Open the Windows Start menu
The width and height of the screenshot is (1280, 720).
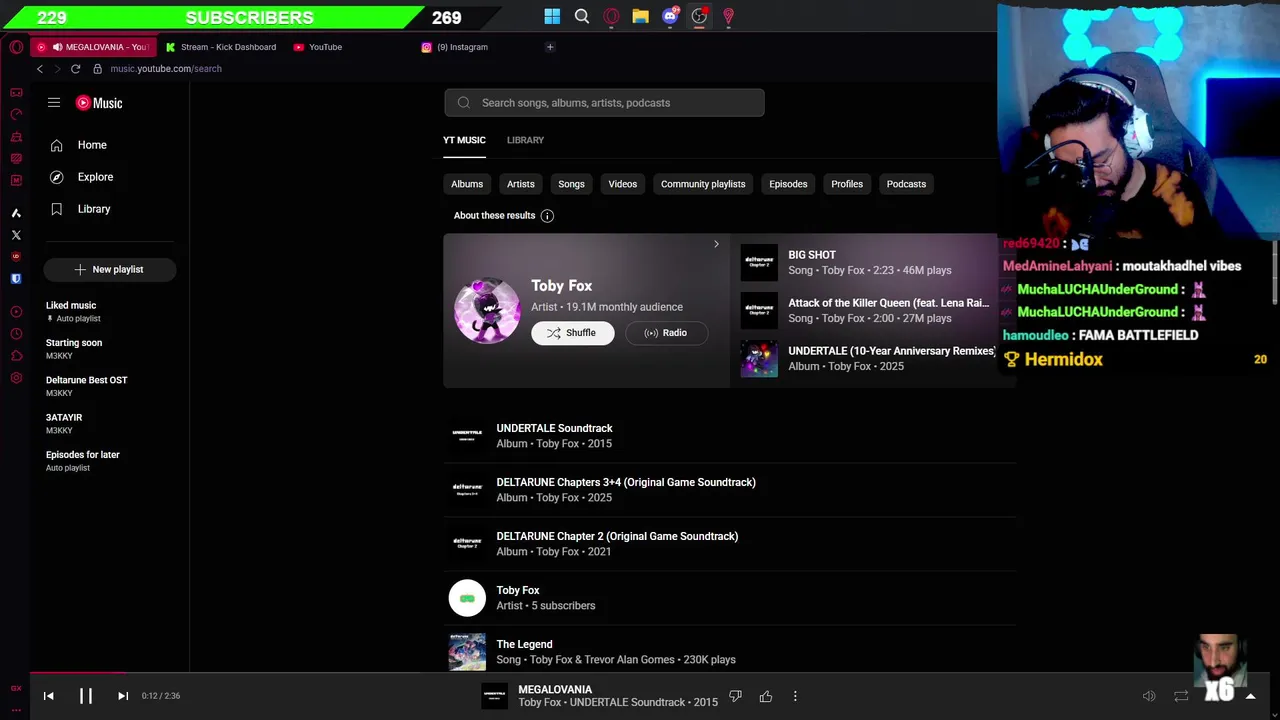pos(552,16)
